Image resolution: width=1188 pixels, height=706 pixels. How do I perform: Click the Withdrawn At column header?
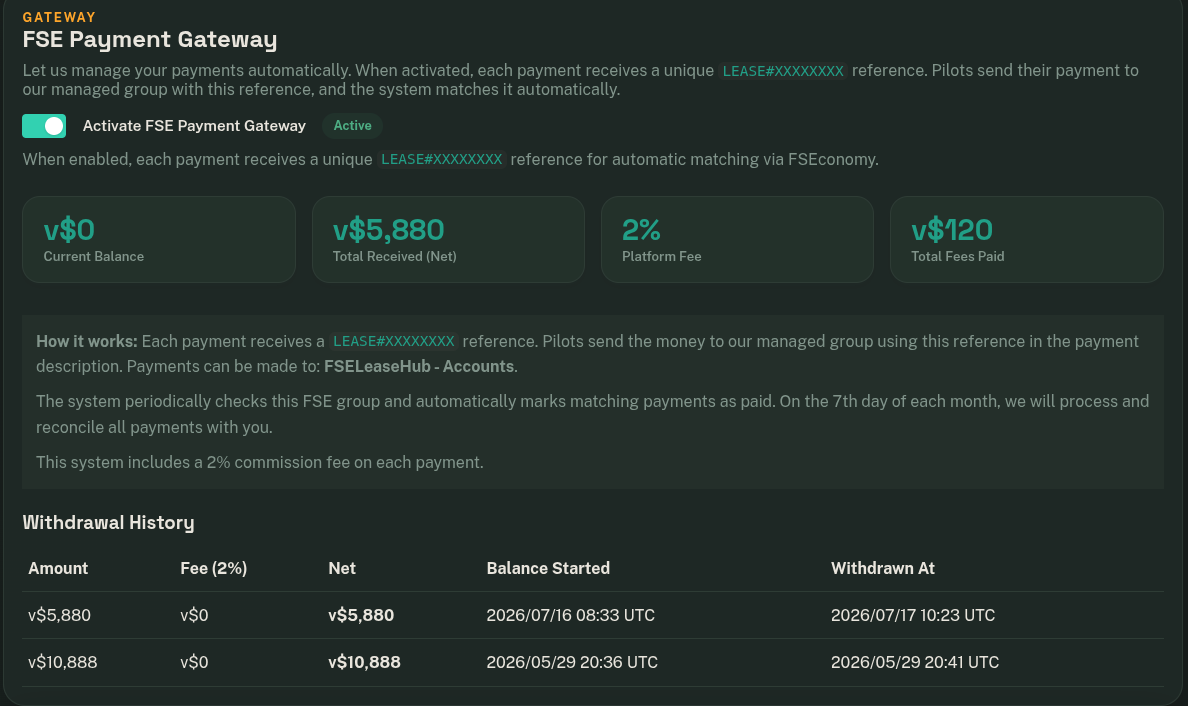coord(883,568)
